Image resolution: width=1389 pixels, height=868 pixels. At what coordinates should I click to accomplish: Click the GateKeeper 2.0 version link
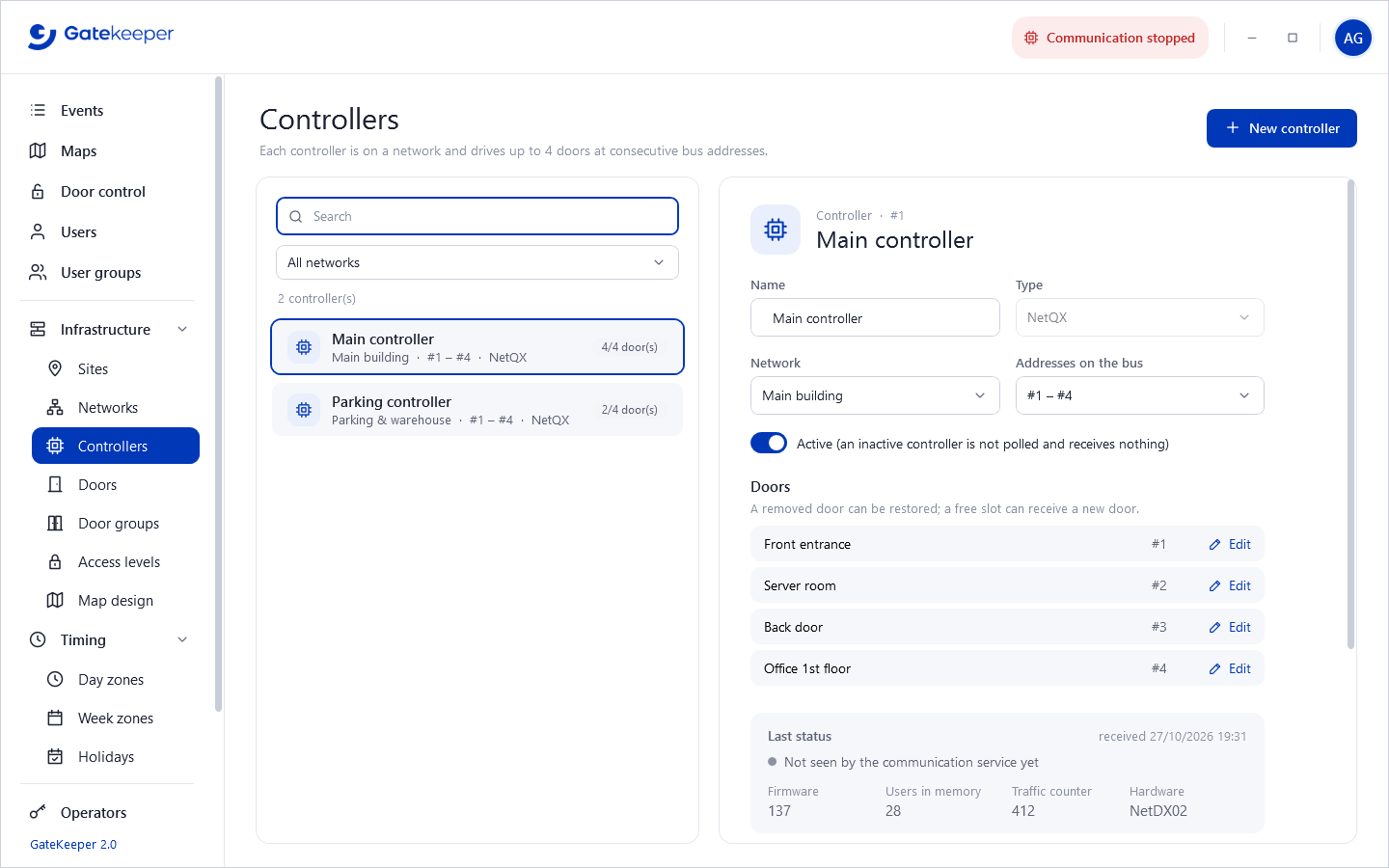point(73,844)
